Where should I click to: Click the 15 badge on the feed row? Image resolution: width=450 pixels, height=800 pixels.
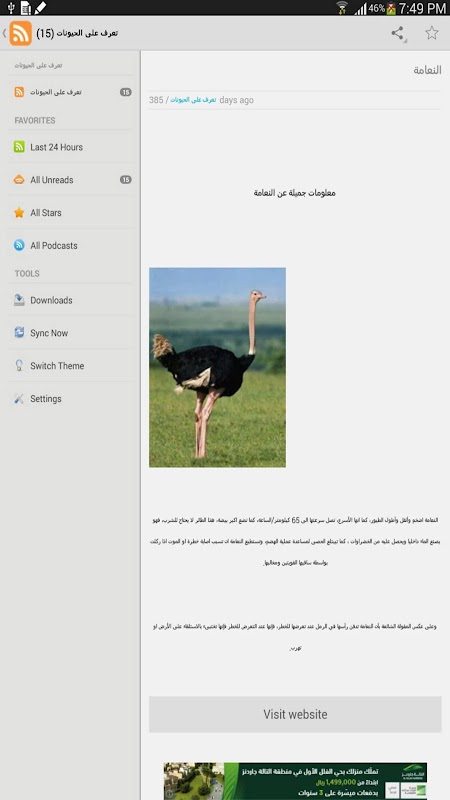coord(126,92)
